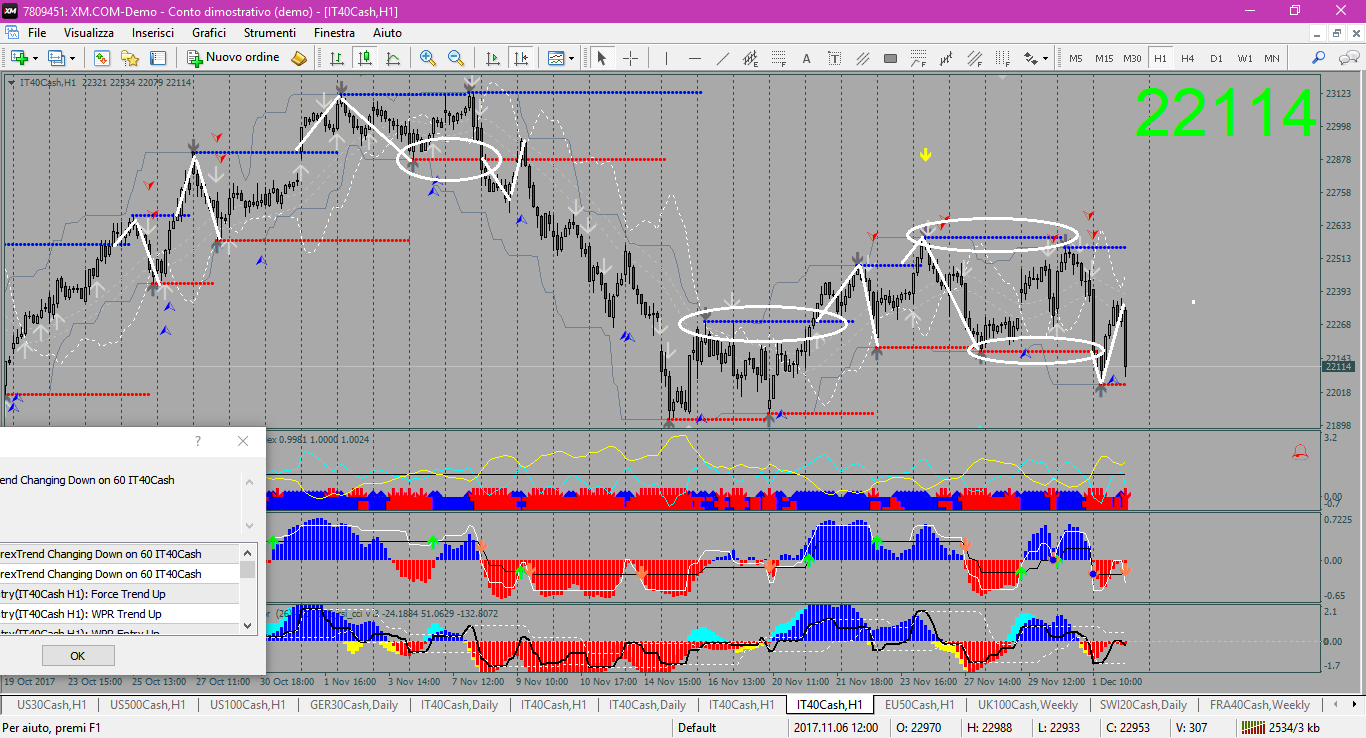Screen dimensions: 1366x738
Task: Toggle chart auto scroll
Action: click(x=492, y=58)
